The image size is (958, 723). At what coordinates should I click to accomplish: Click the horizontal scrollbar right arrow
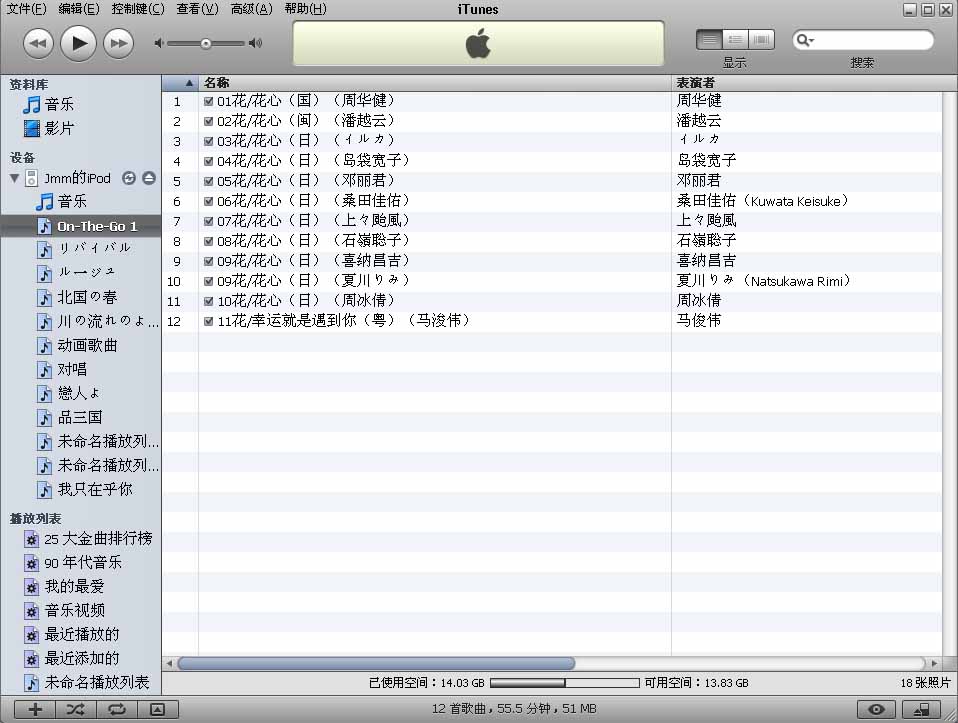[x=934, y=664]
